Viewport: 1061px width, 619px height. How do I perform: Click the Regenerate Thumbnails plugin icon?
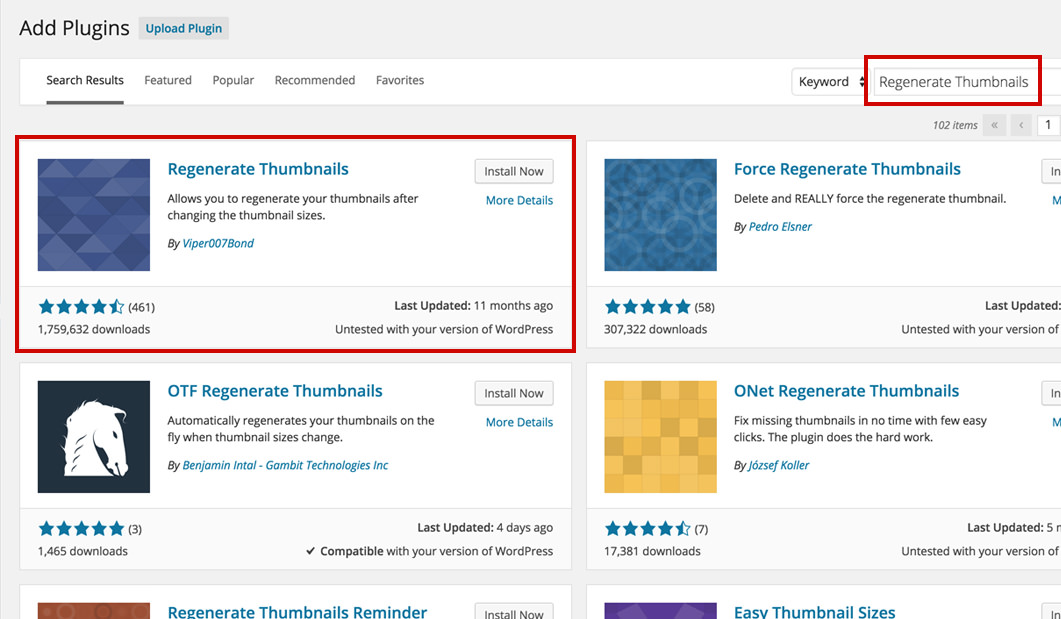tap(93, 215)
